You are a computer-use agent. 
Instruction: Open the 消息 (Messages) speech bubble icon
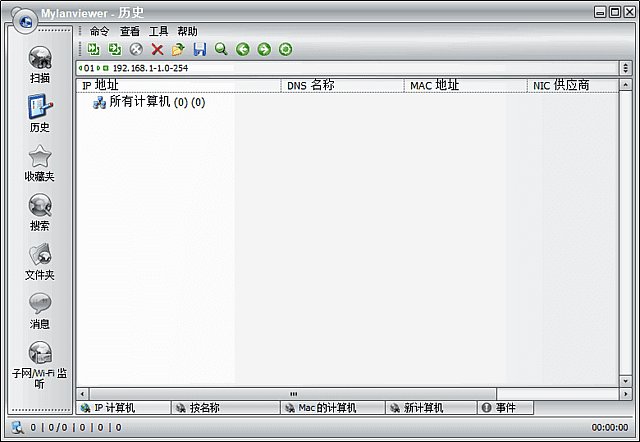pos(40,303)
